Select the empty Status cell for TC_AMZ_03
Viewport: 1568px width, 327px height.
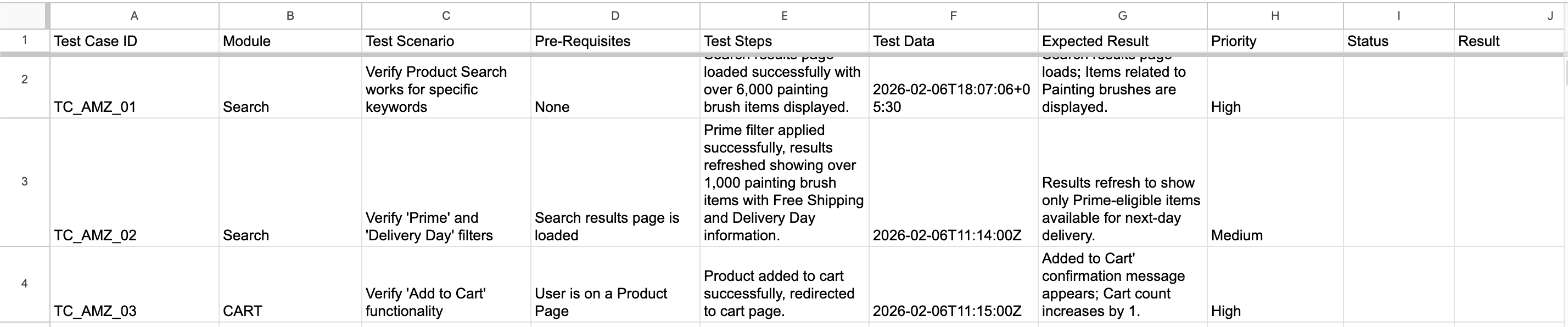1399,284
